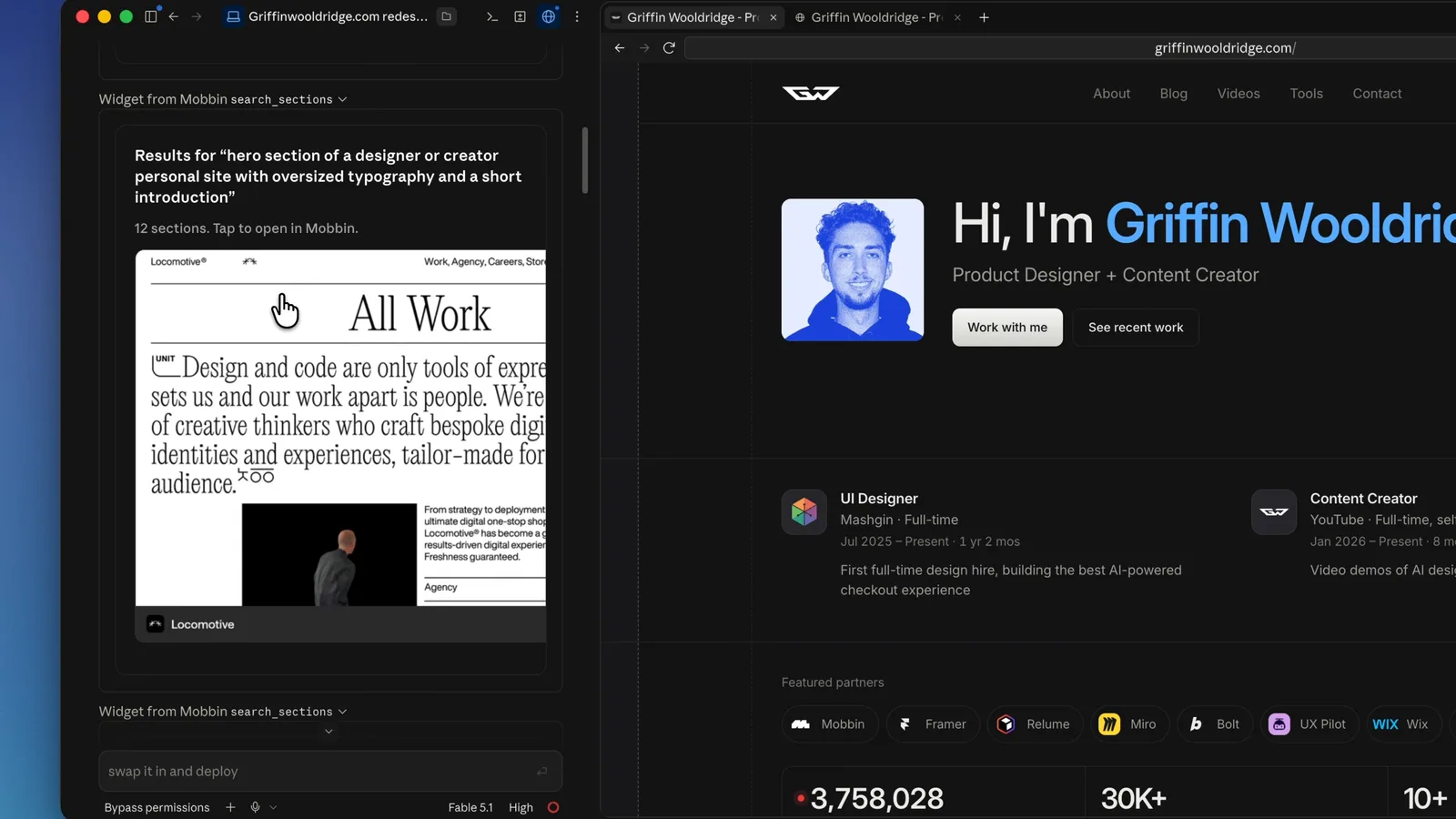This screenshot has height=819, width=1456.
Task: Add attachment with the plus icon
Action: [230, 807]
